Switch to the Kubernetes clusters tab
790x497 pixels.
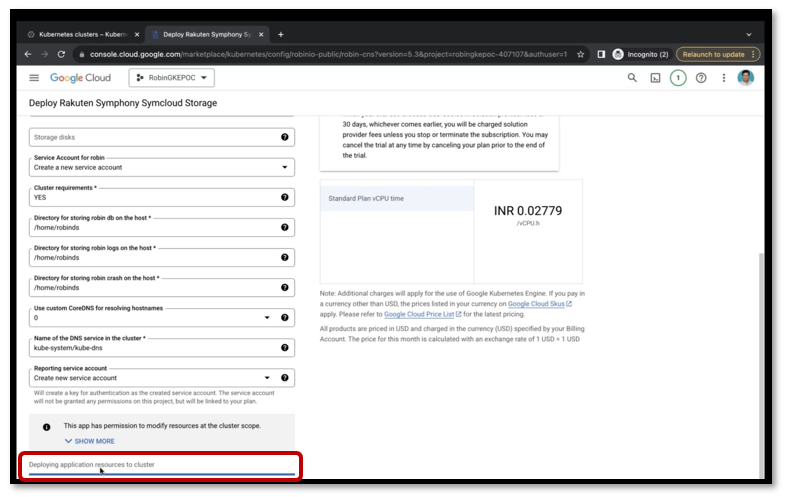point(83,34)
